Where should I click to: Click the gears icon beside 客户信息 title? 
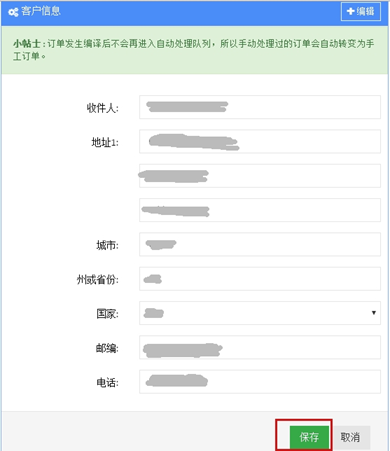click(x=13, y=12)
